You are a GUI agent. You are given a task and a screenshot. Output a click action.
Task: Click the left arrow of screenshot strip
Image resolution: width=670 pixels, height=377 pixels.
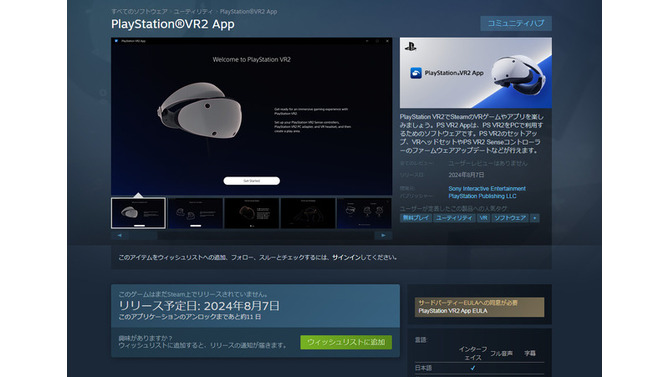click(120, 236)
